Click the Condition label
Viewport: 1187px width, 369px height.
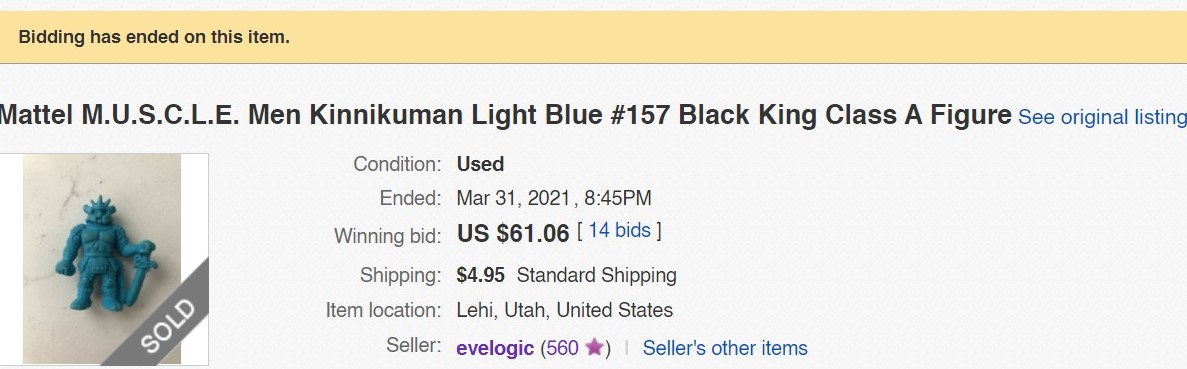click(397, 164)
